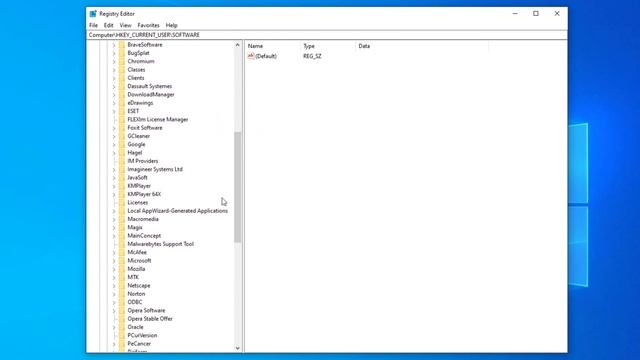Expand the Oracle key arrow
This screenshot has height=360, width=640.
114,327
